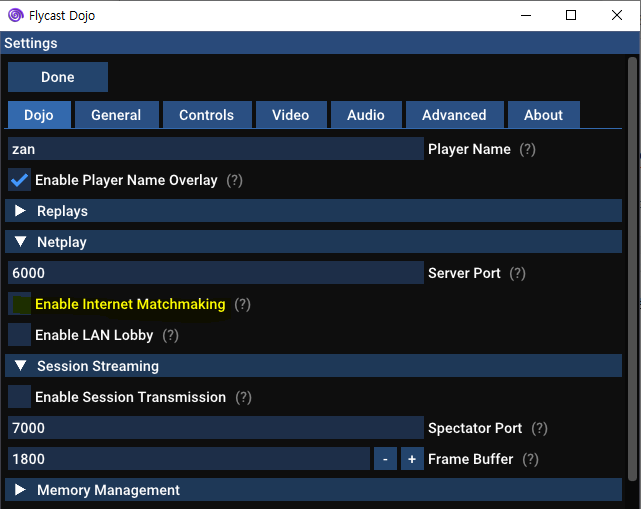Increase Frame Buffer with plus button
This screenshot has height=509, width=641.
pos(412,459)
